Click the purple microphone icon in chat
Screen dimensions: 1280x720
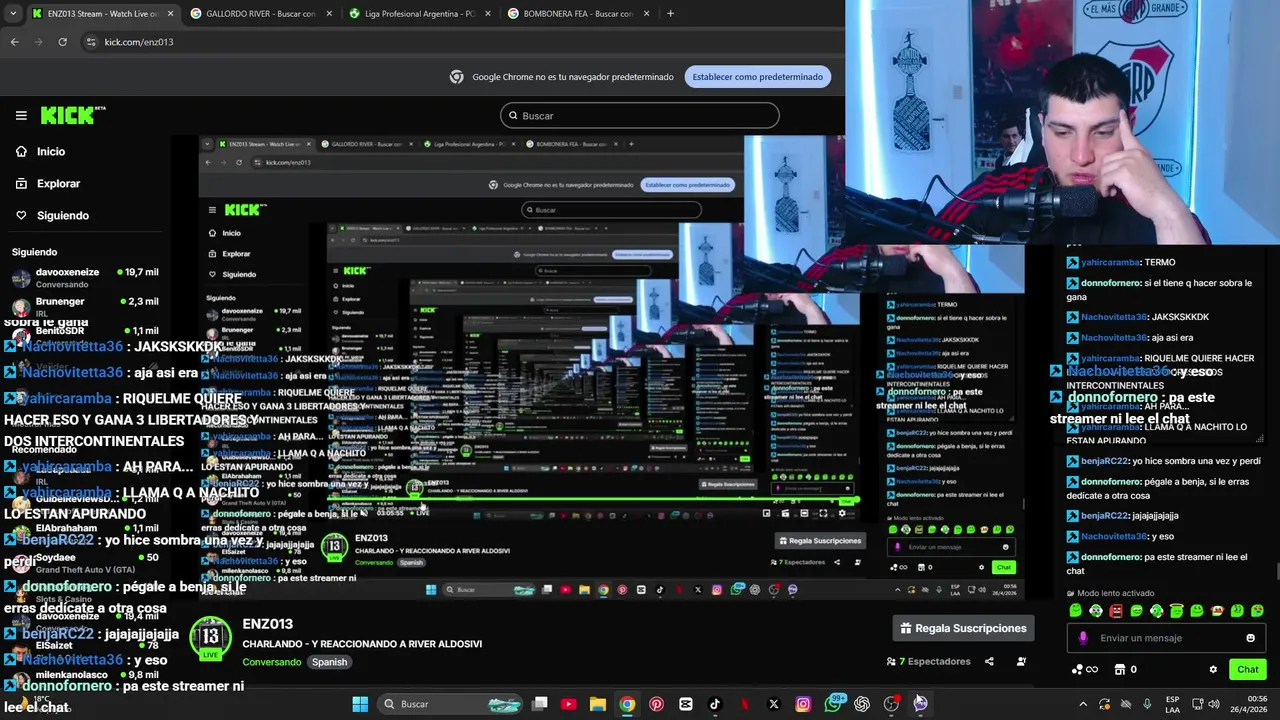(1083, 638)
